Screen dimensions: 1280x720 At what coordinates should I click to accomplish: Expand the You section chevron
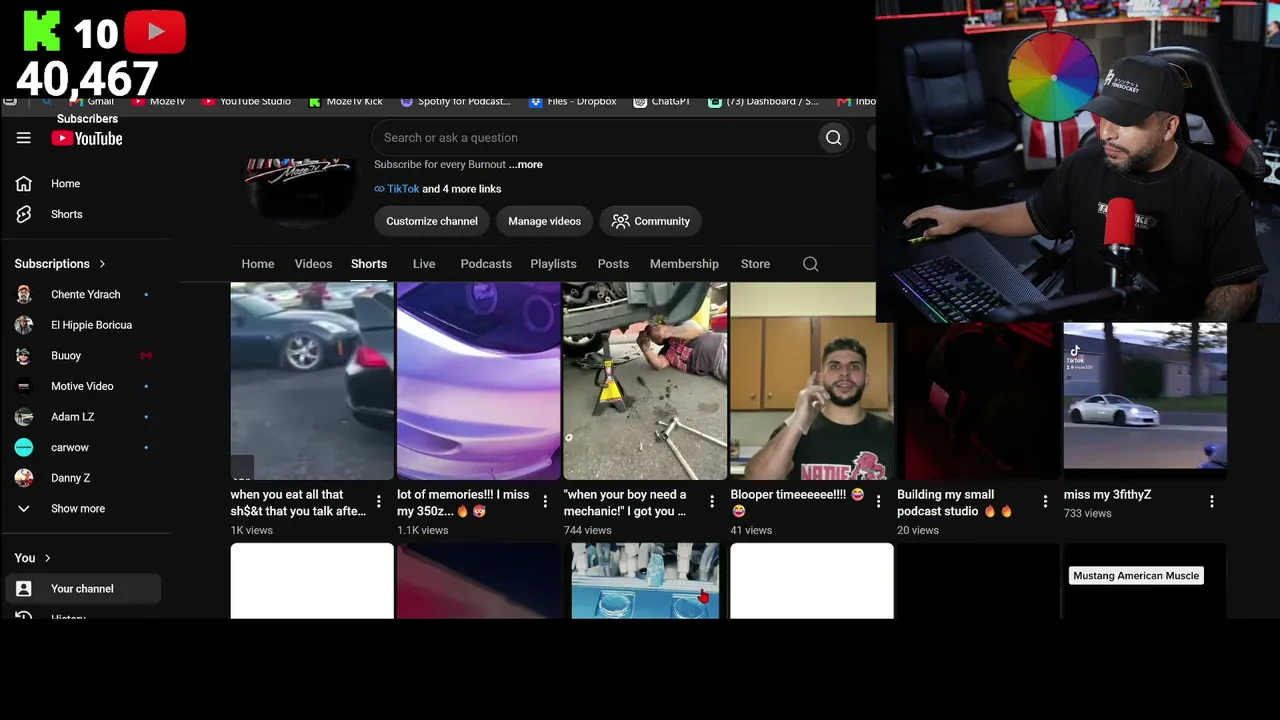pos(47,558)
